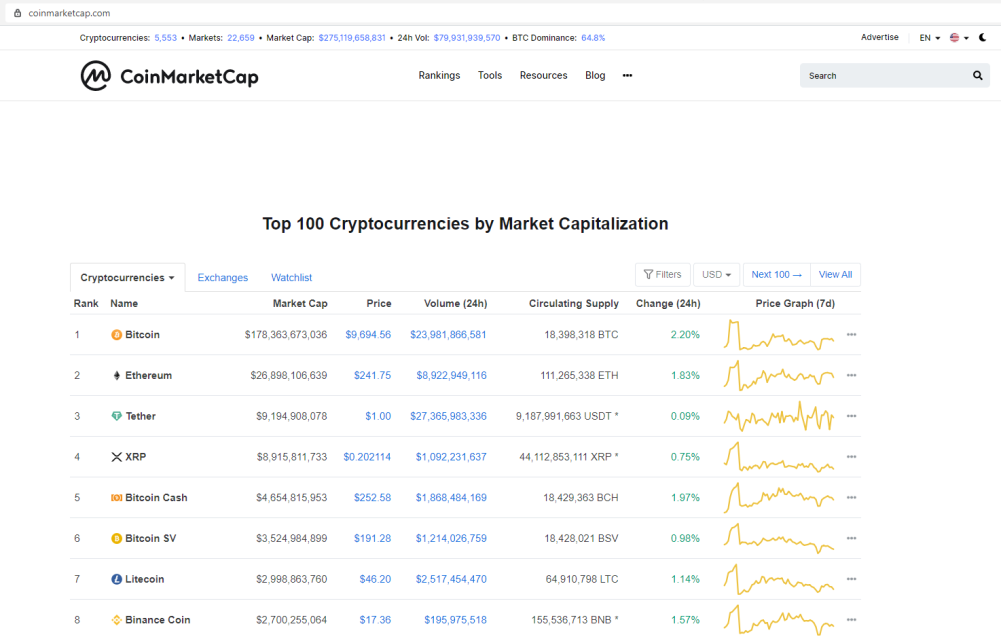
Task: Click the Search input field
Action: pos(886,75)
